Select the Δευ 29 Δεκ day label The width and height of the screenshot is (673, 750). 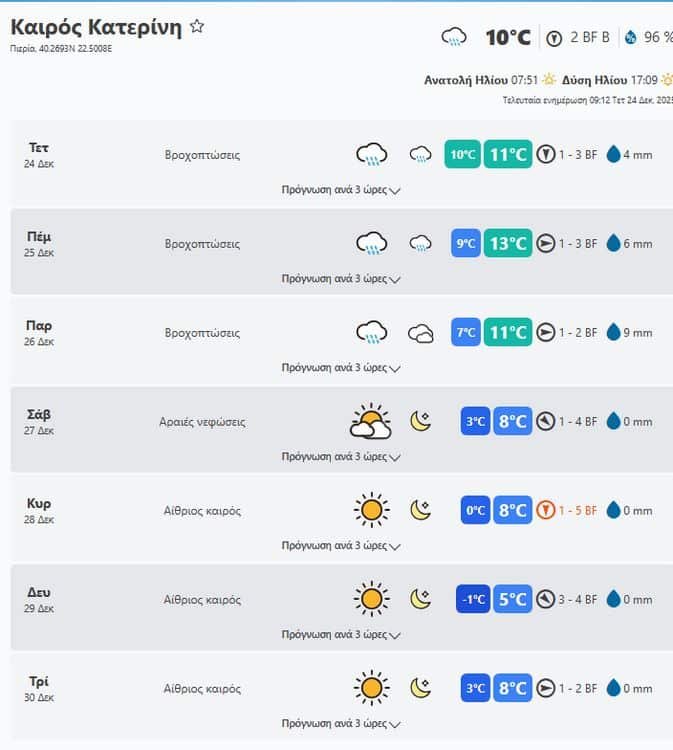[x=39, y=598]
